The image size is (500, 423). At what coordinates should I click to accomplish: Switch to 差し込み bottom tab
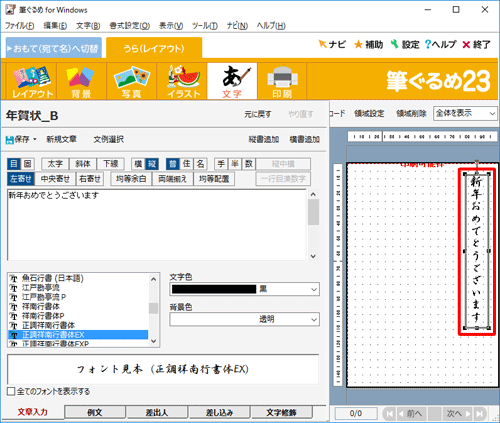pos(219,412)
